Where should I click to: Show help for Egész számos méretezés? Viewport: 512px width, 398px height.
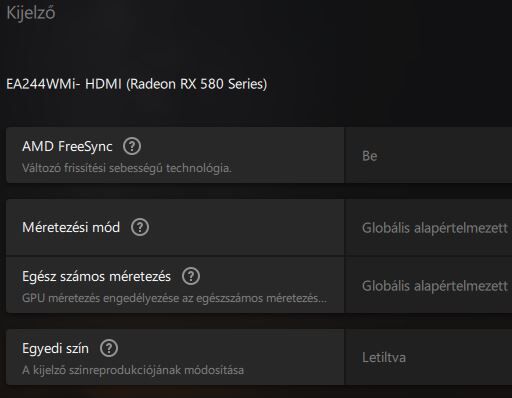[191, 276]
